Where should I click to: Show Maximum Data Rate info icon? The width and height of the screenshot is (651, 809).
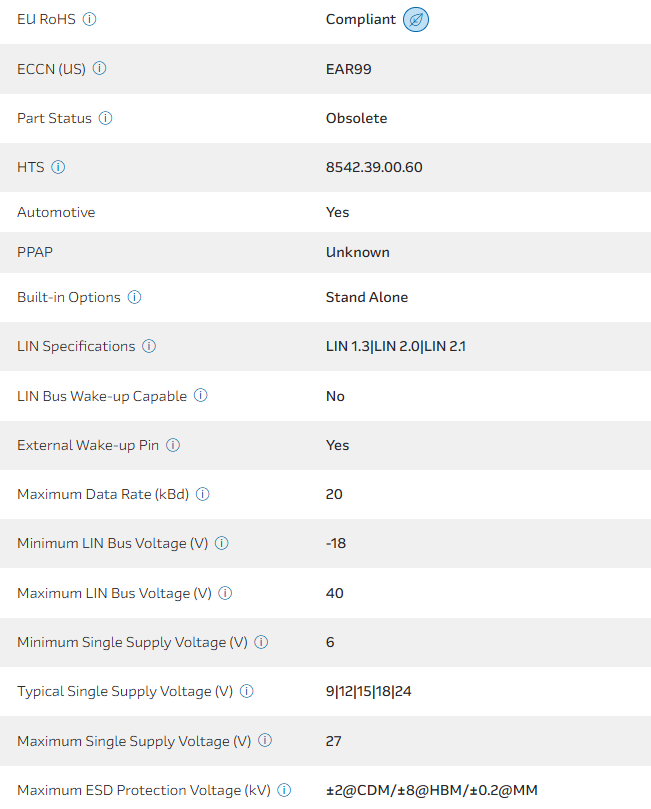point(203,494)
